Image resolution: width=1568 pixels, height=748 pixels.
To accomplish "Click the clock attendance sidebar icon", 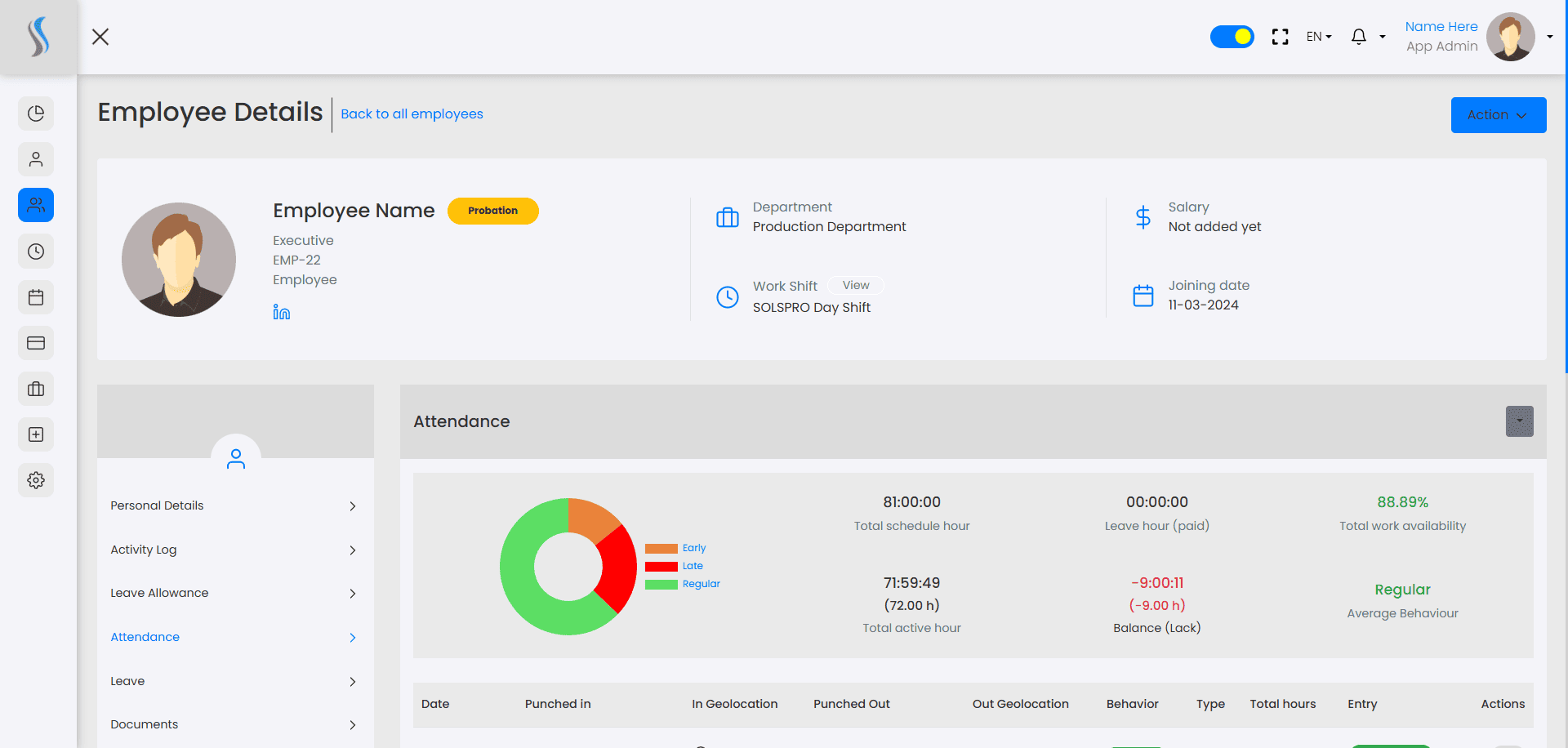I will point(36,252).
